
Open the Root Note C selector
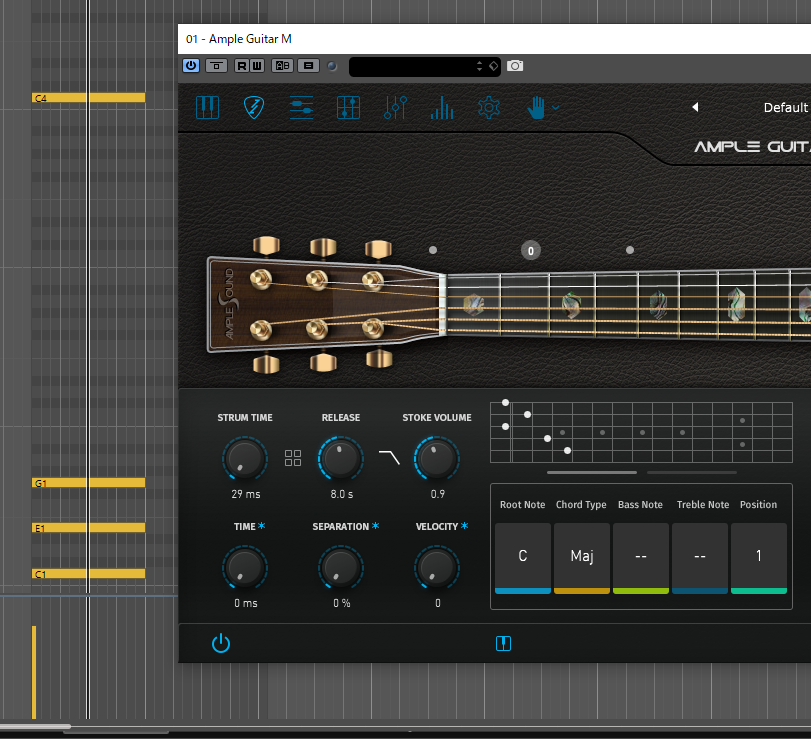522,558
